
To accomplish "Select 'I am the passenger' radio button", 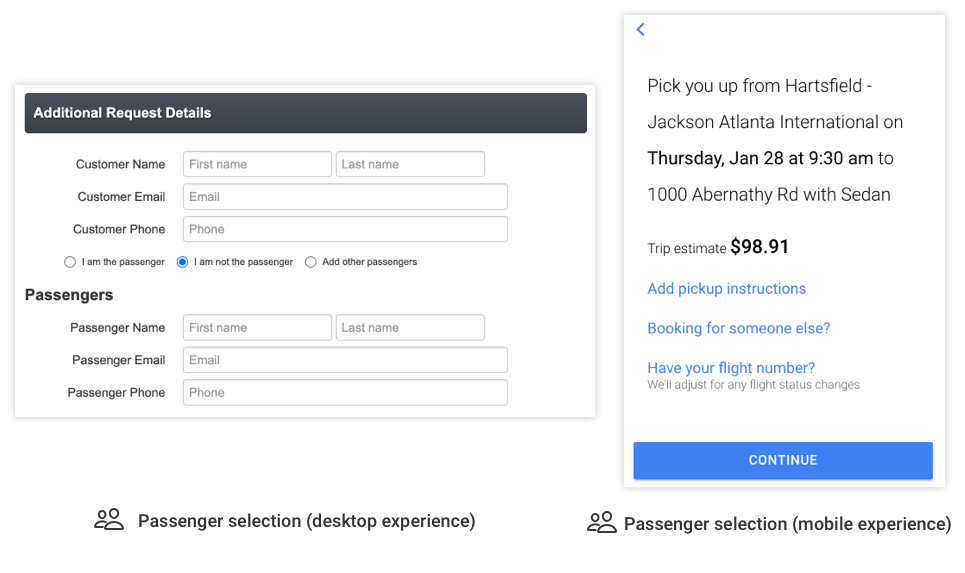I will click(x=70, y=262).
